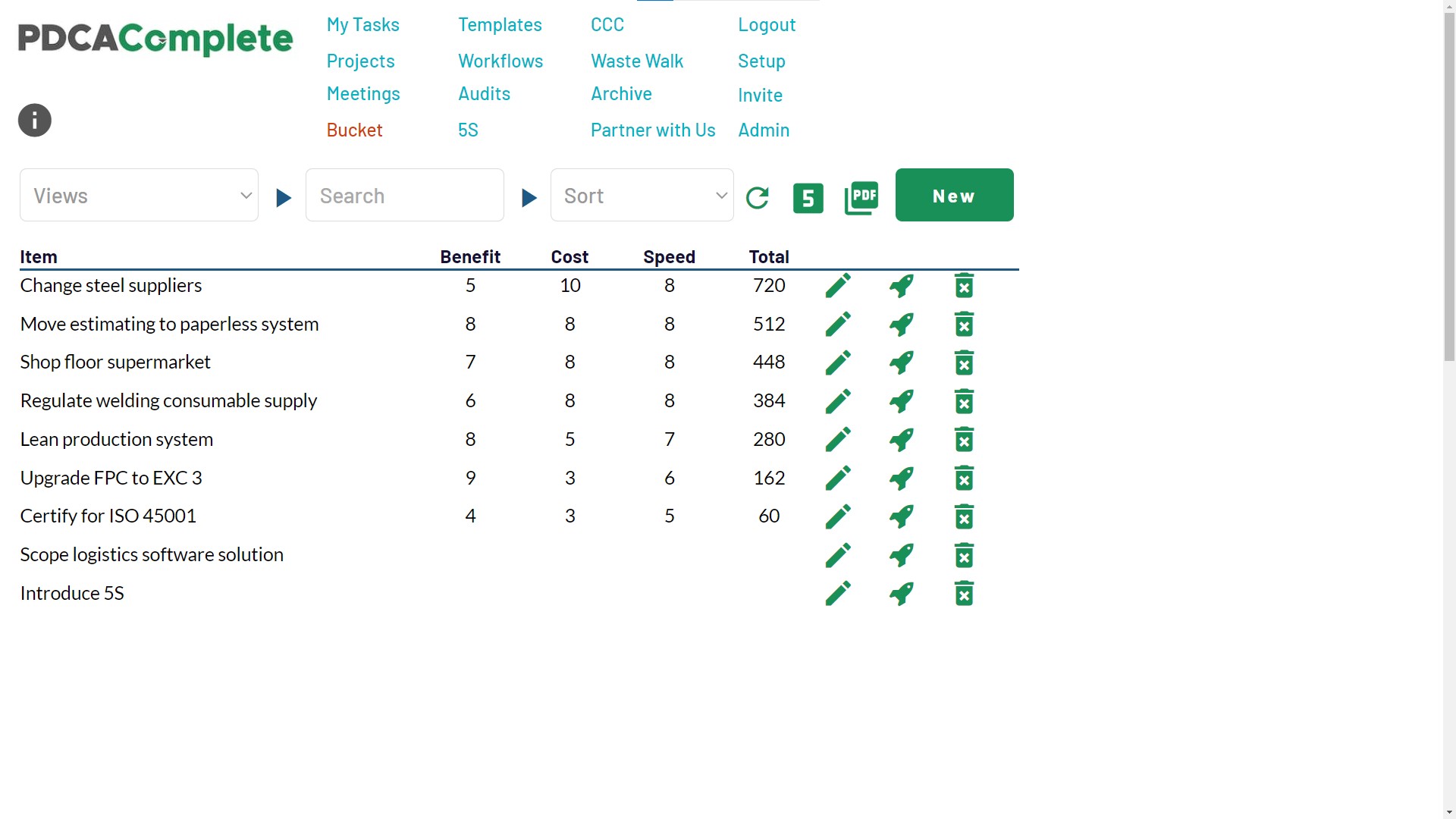Click the Bucket menu item
The height and width of the screenshot is (819, 1456).
coord(355,130)
